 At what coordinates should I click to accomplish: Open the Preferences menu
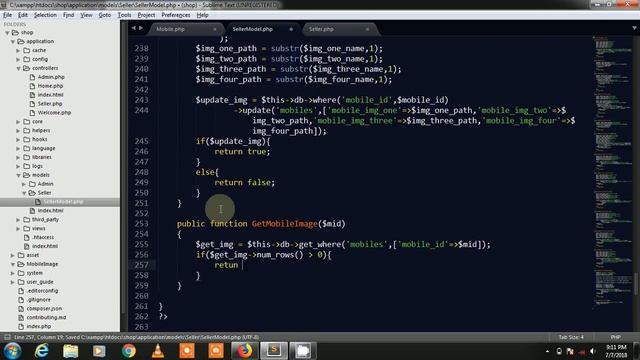[176, 15]
